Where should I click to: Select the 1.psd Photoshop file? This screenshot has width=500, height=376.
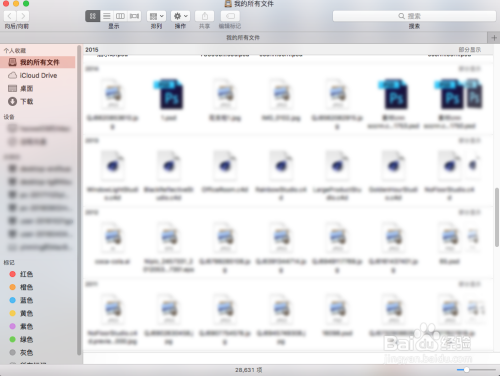pos(170,99)
